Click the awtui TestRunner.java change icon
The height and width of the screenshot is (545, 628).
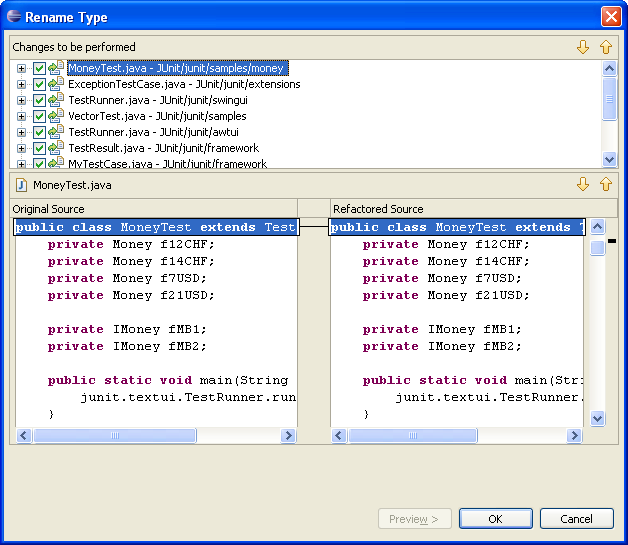click(x=56, y=132)
